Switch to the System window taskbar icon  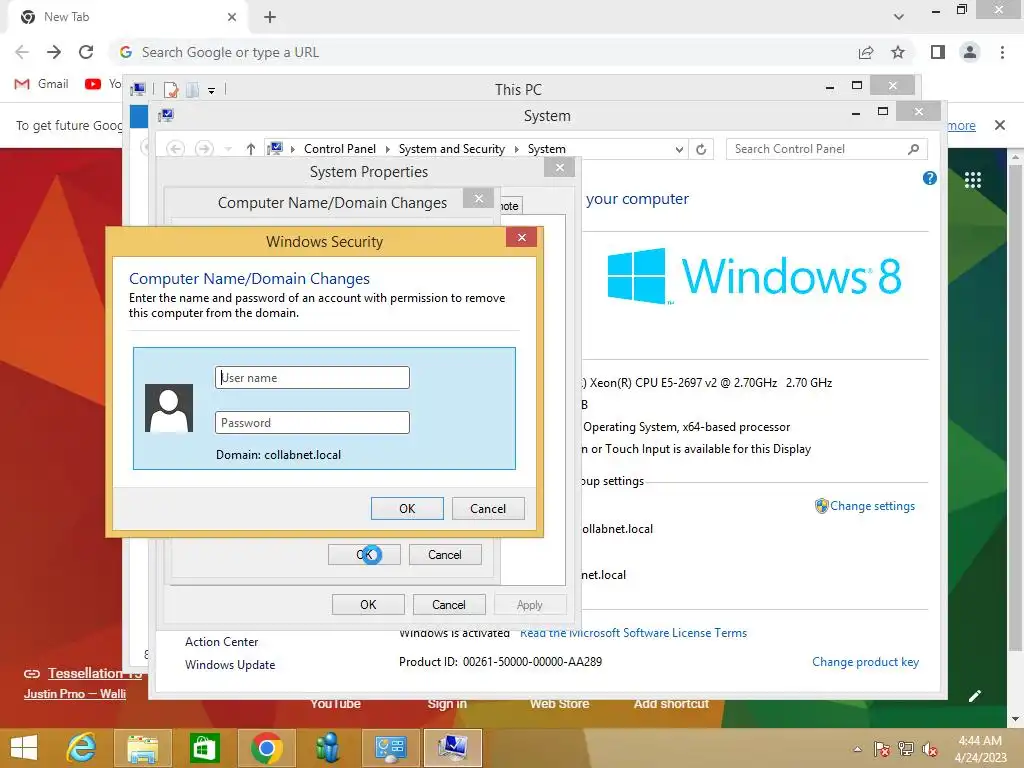click(453, 748)
